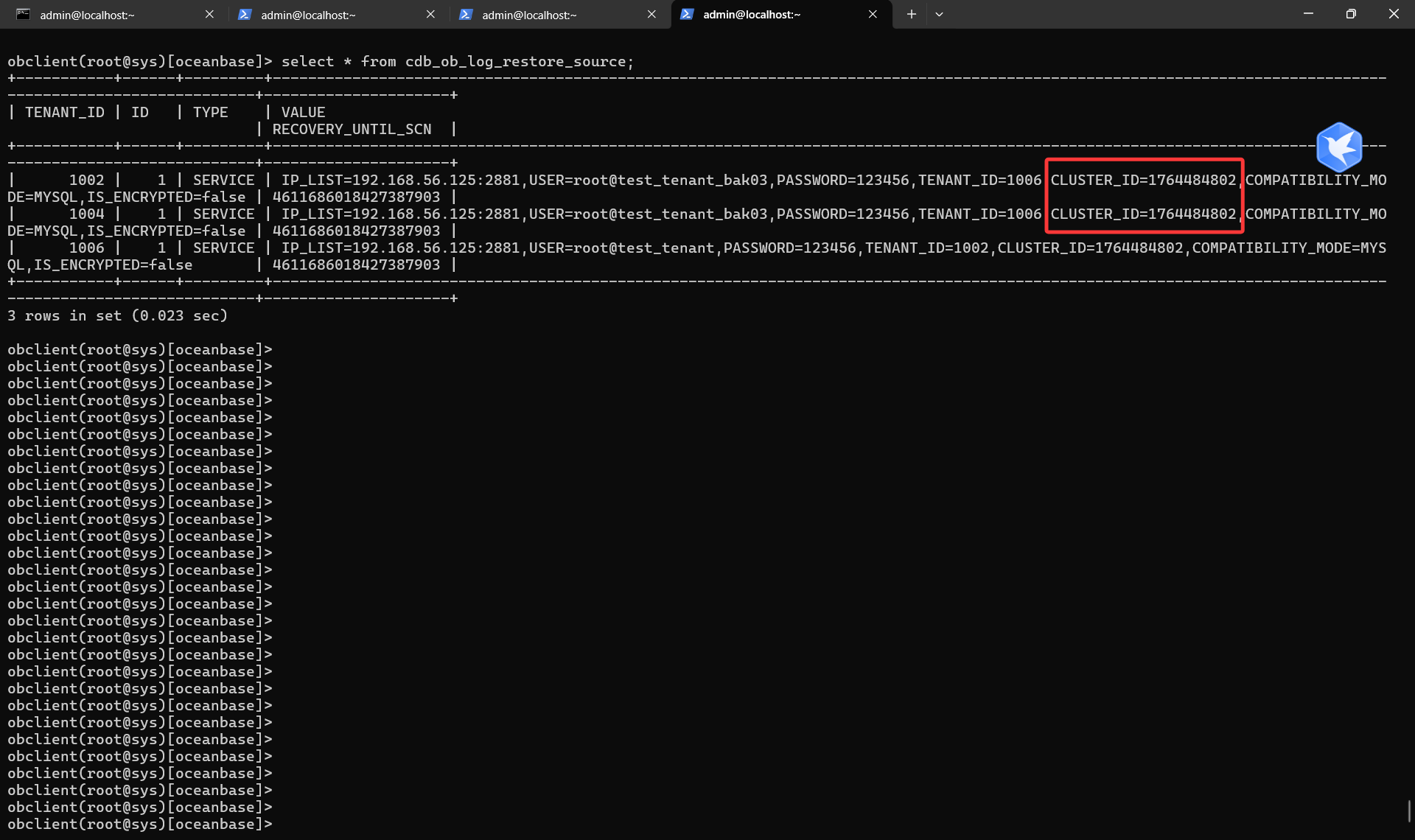Viewport: 1415px width, 840px height.
Task: Close the third admin@localhost tab
Action: (x=651, y=14)
